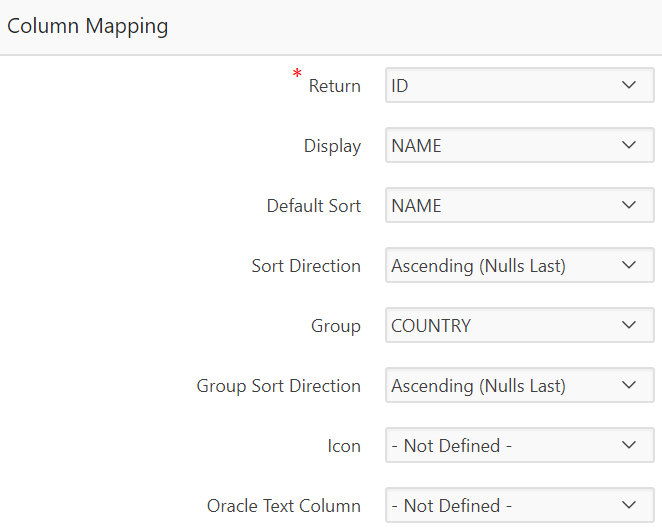Click the Oracle Text Column label text
662x532 pixels.
[x=283, y=506]
